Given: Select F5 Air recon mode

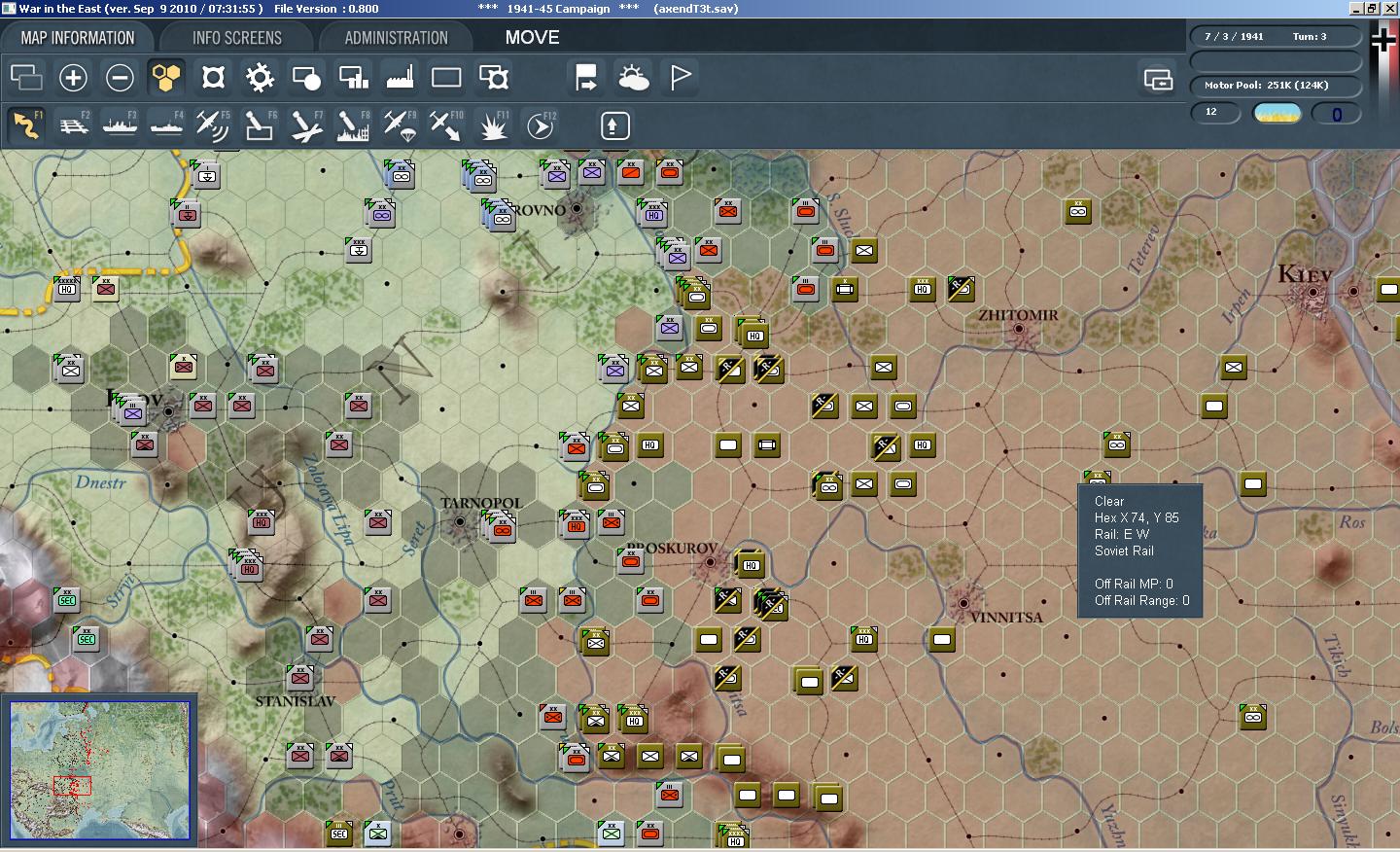Looking at the screenshot, I should click(x=213, y=125).
